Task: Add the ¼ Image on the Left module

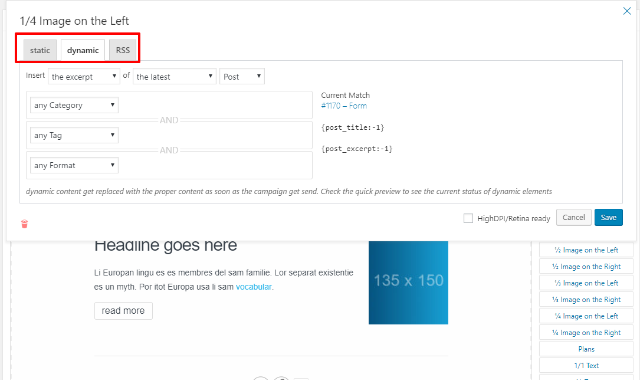Action: [x=586, y=316]
